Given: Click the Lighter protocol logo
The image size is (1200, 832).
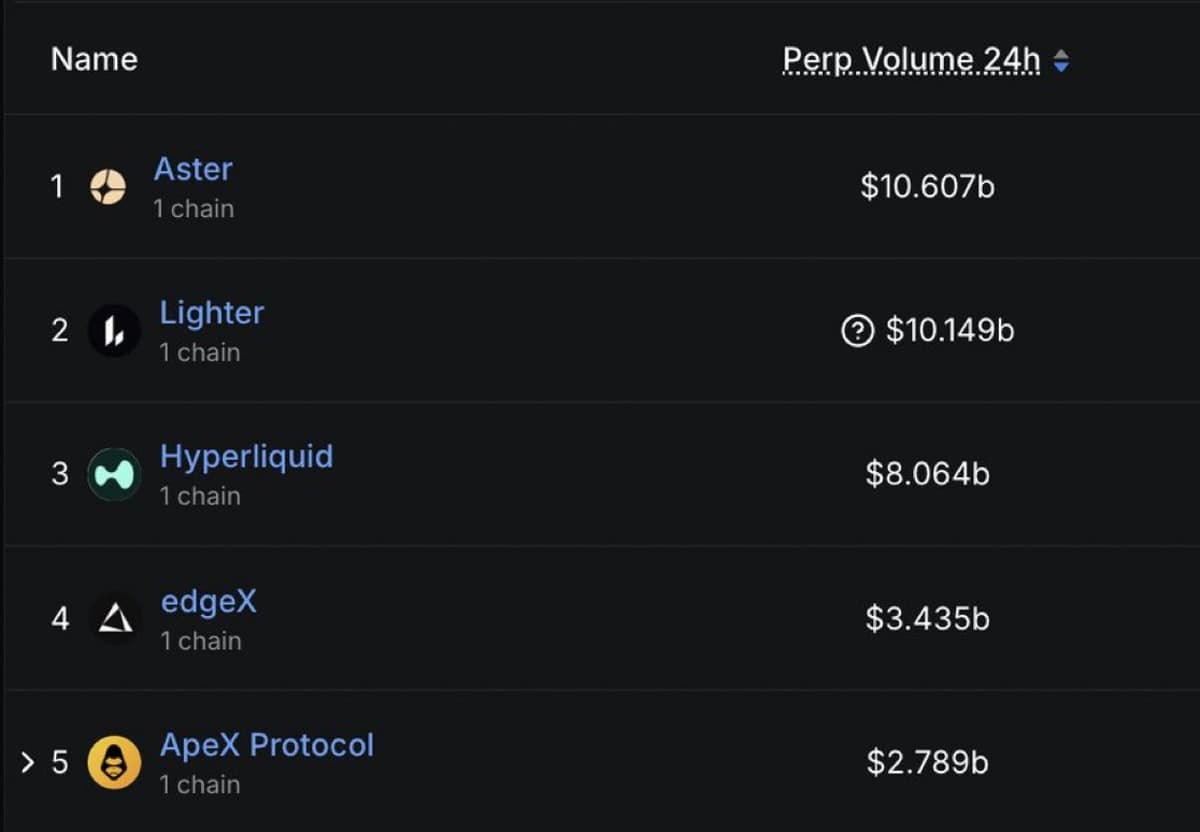Looking at the screenshot, I should point(114,330).
